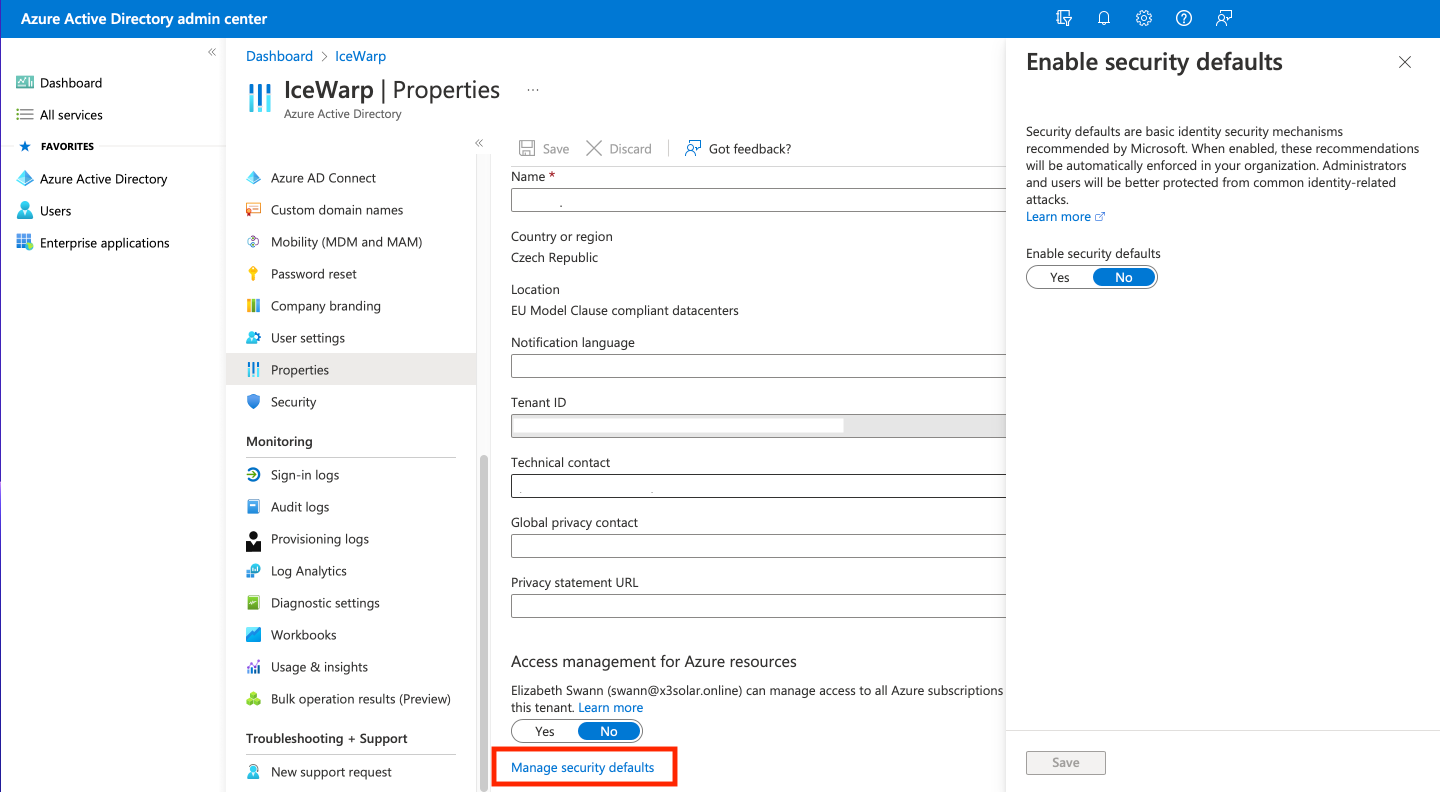Click the Czech Republic country value

[554, 257]
